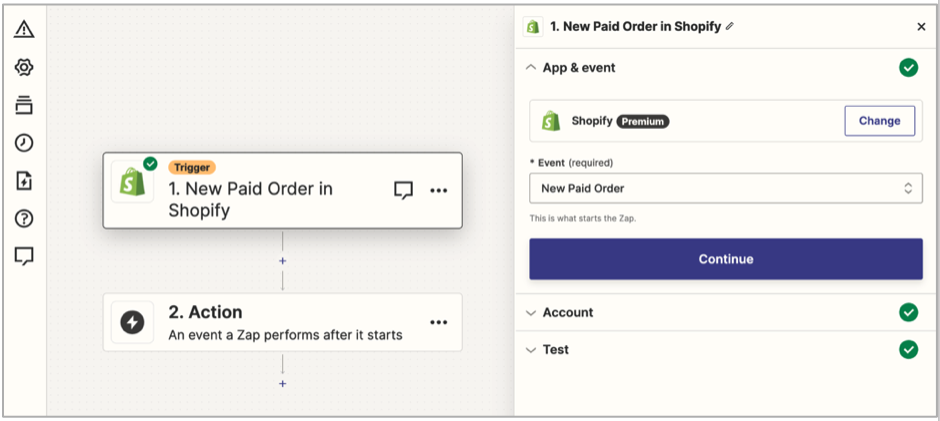The width and height of the screenshot is (940, 421).
Task: Click the lightning bolt Action icon
Action: [x=132, y=323]
